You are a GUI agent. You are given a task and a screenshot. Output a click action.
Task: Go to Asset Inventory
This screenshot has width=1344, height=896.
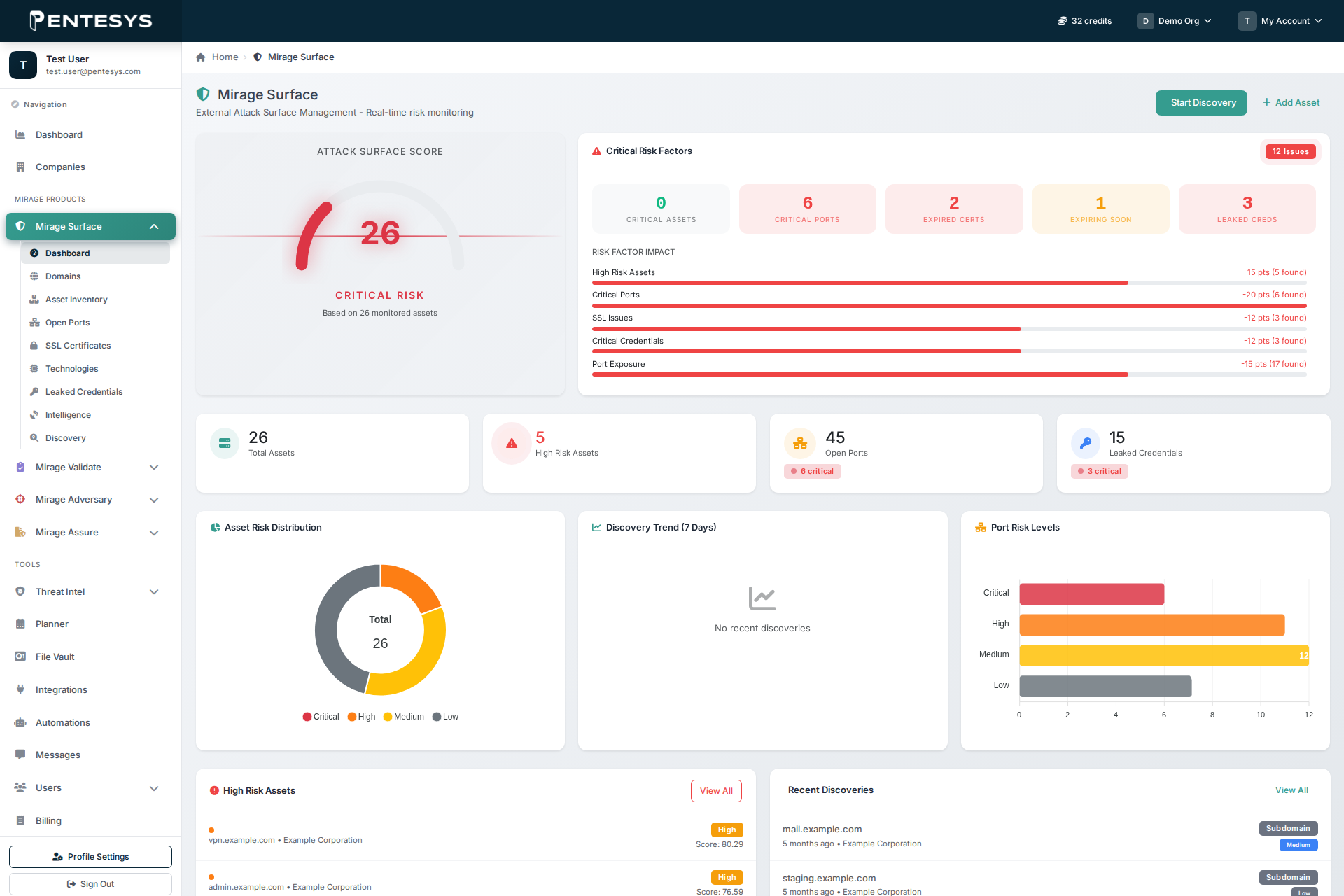click(95, 300)
